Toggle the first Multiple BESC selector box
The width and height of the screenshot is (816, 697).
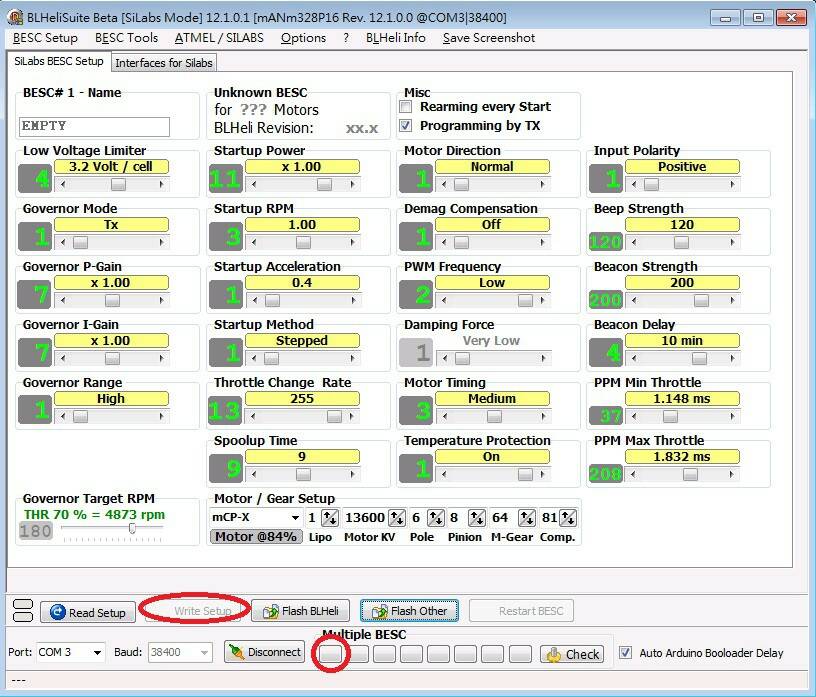[x=330, y=654]
